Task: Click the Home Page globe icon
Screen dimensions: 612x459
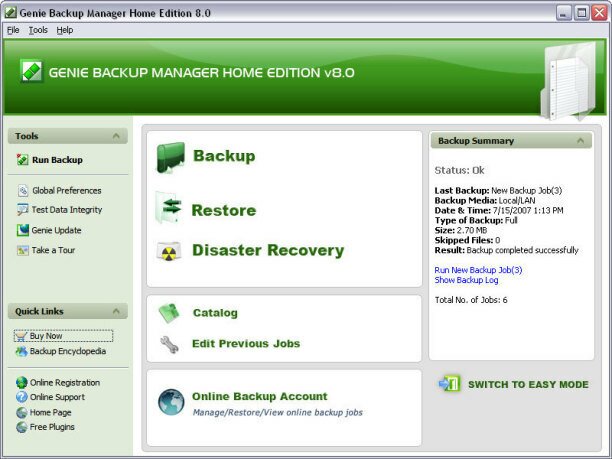Action: [x=22, y=412]
